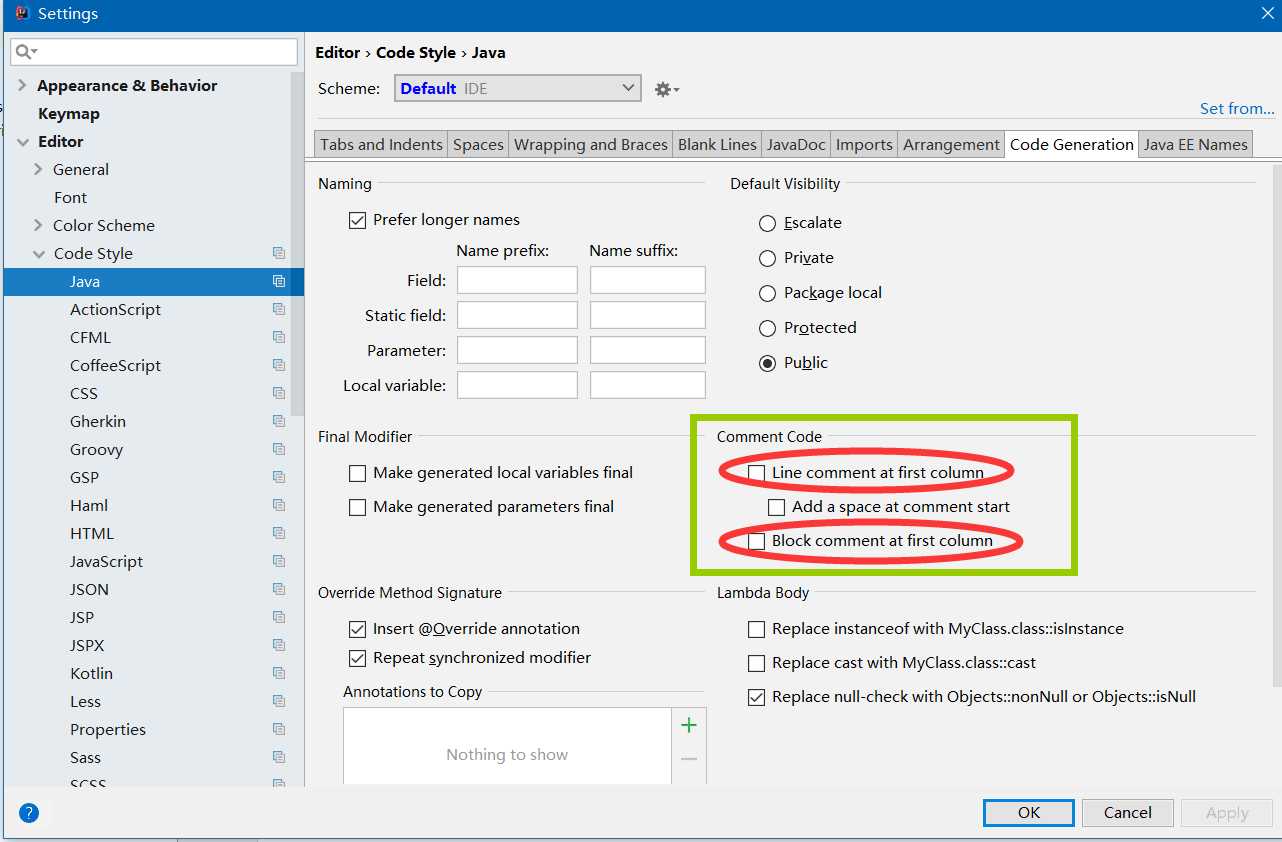Click the copy icon beside Sass

point(279,757)
